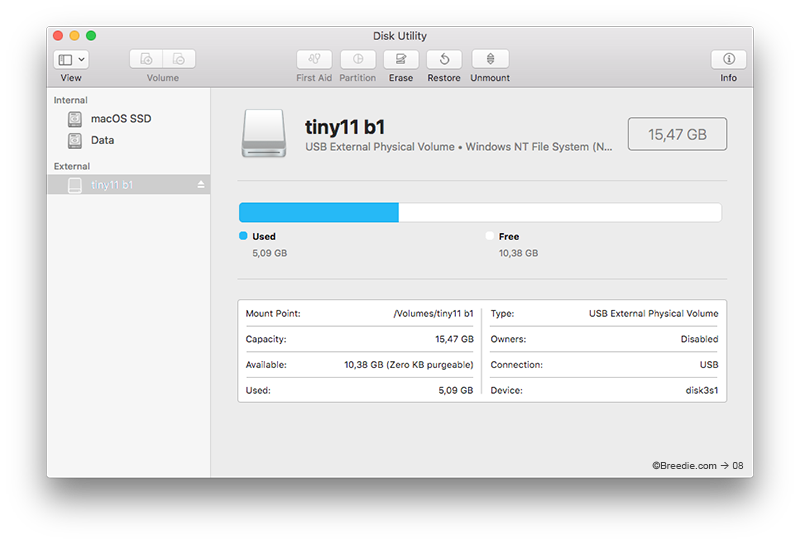The image size is (800, 544).
Task: Open the View sidebar dropdown
Action: tap(71, 59)
